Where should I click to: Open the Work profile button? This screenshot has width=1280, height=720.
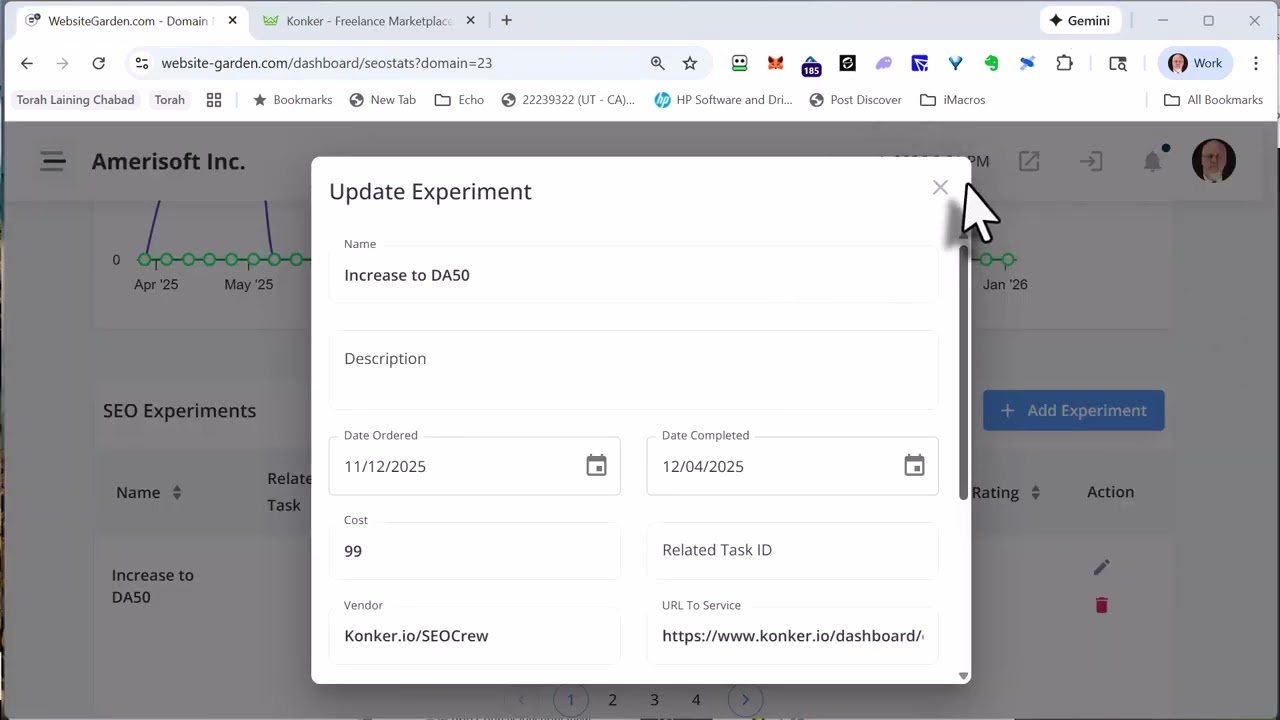coord(1196,63)
